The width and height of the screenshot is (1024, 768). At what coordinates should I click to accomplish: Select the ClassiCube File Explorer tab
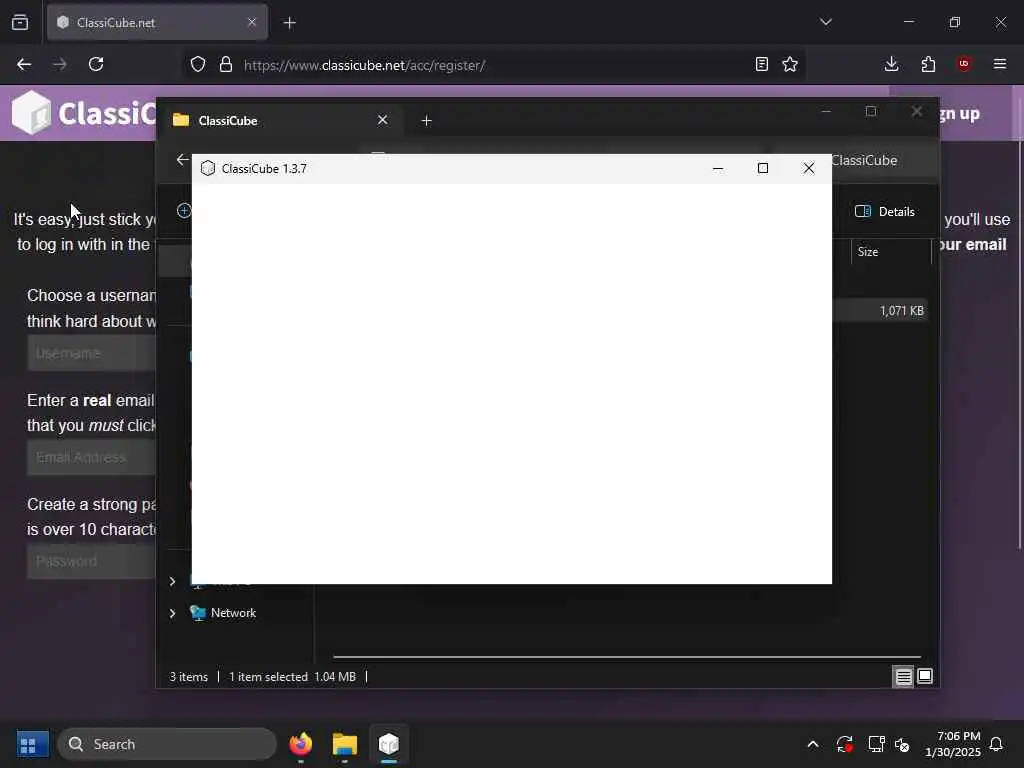pos(281,121)
